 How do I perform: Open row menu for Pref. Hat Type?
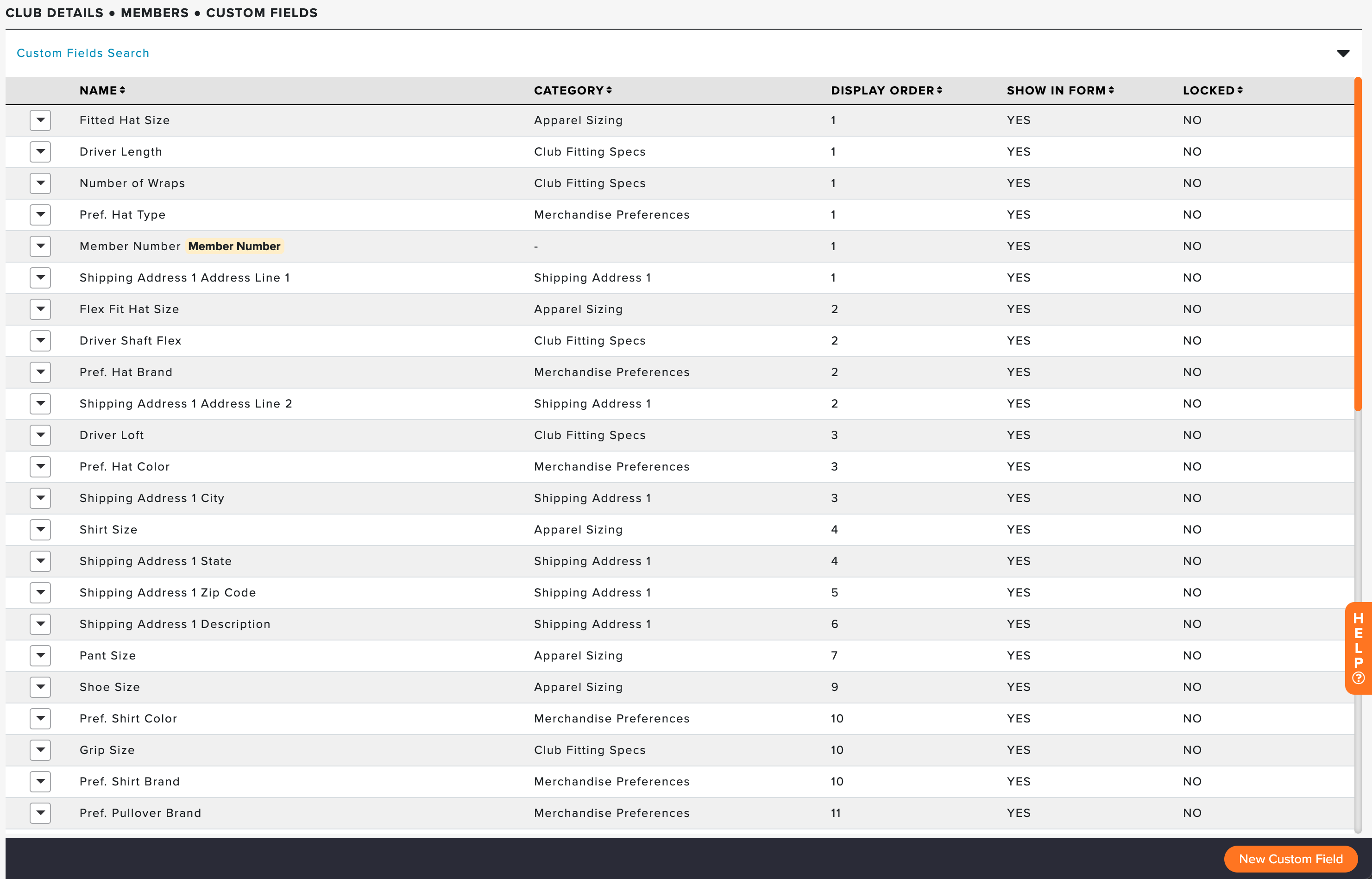point(40,214)
